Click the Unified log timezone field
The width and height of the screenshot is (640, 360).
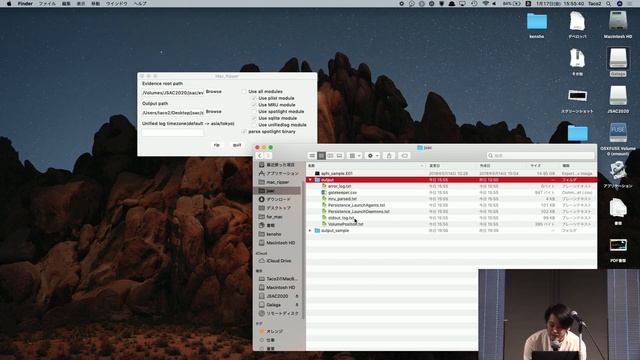[x=173, y=133]
